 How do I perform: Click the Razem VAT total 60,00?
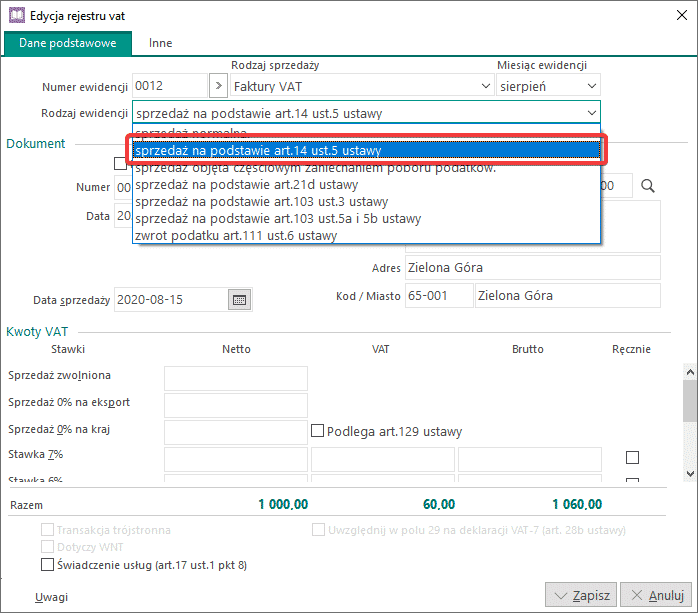pos(439,504)
